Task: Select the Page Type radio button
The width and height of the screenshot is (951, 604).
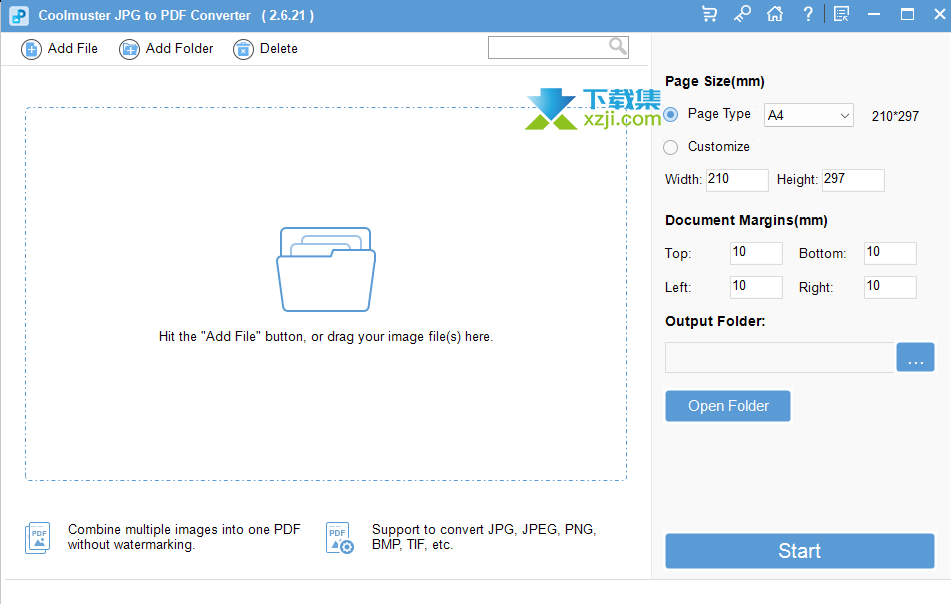Action: [671, 115]
